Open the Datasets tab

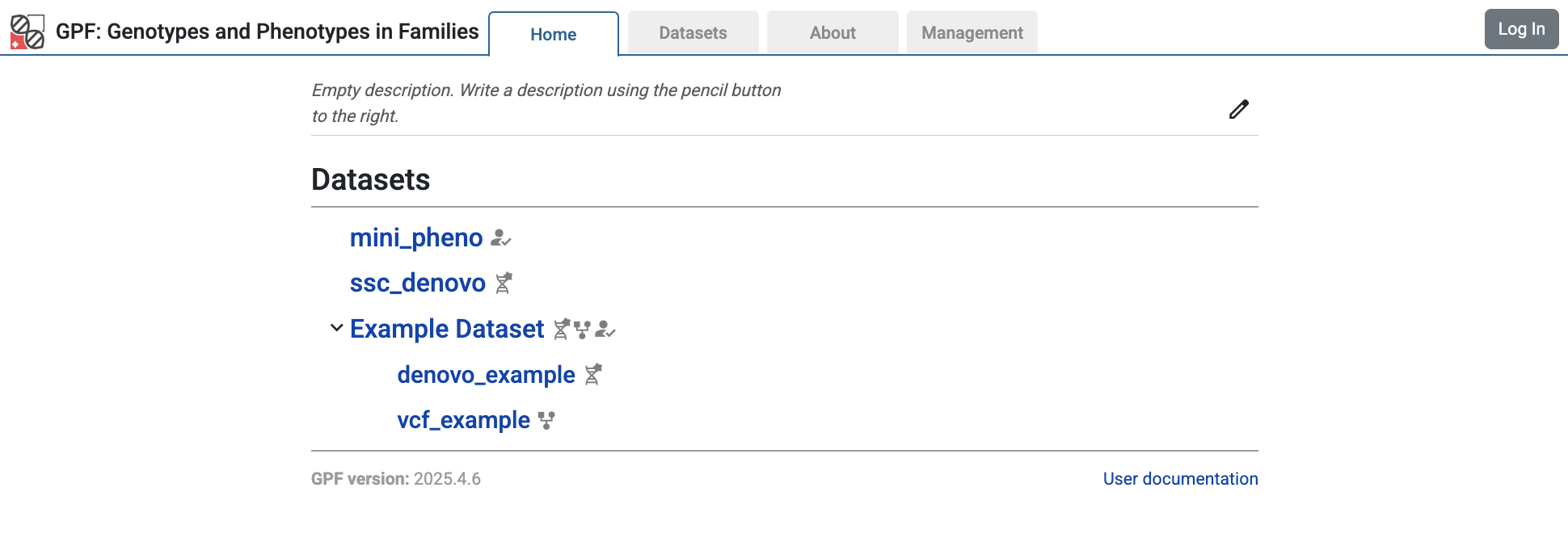[693, 33]
